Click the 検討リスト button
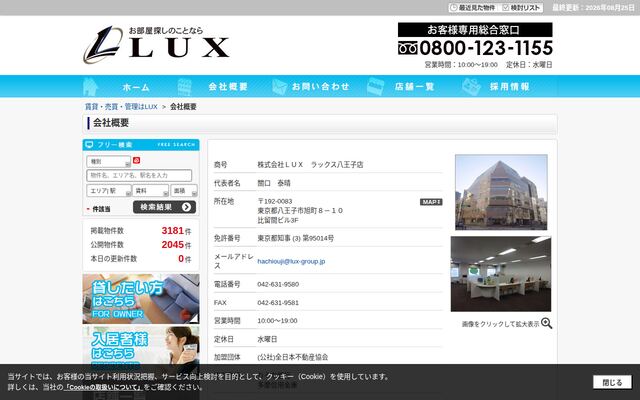The image size is (640, 400). pyautogui.click(x=521, y=8)
